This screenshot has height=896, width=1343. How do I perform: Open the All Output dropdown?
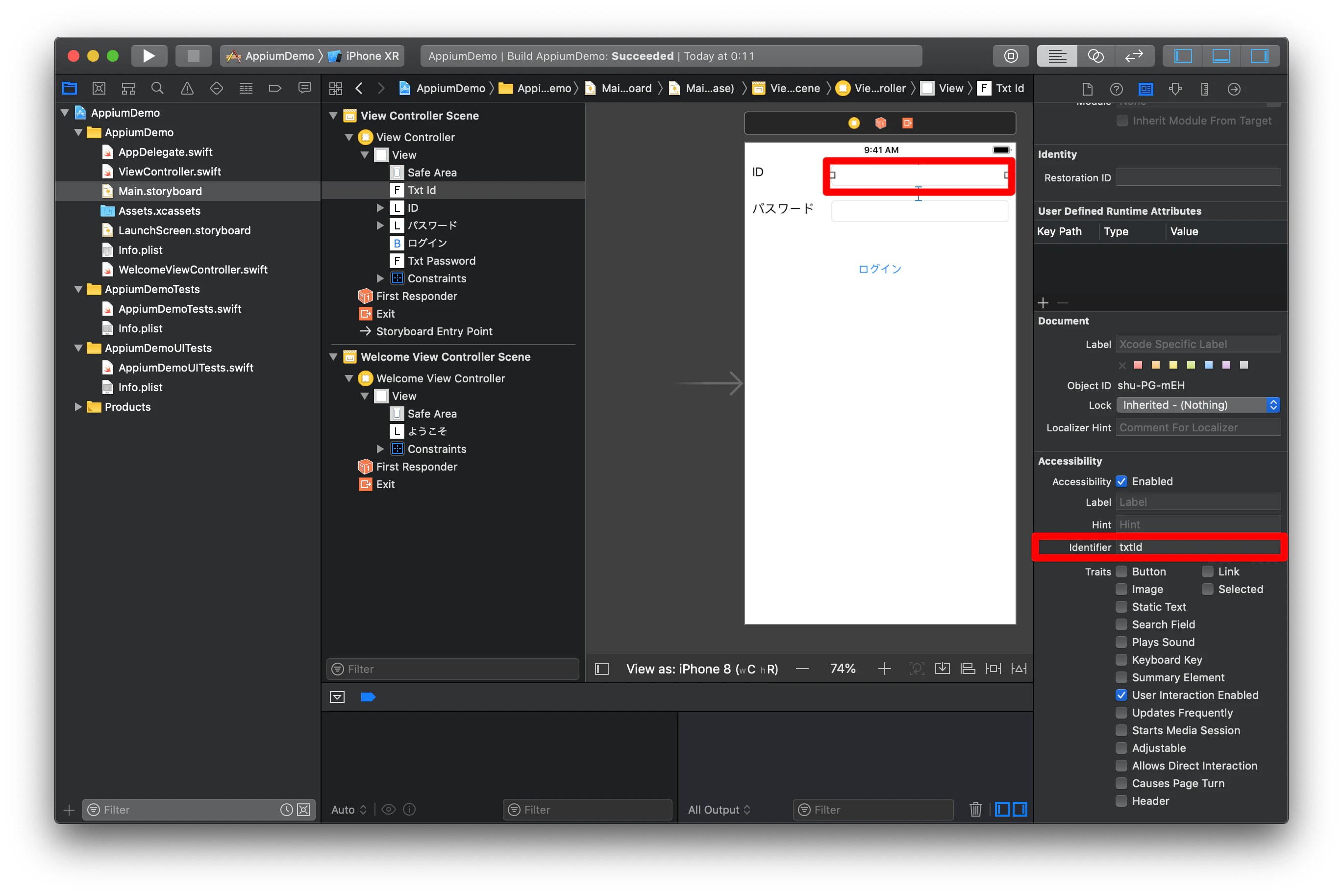719,810
